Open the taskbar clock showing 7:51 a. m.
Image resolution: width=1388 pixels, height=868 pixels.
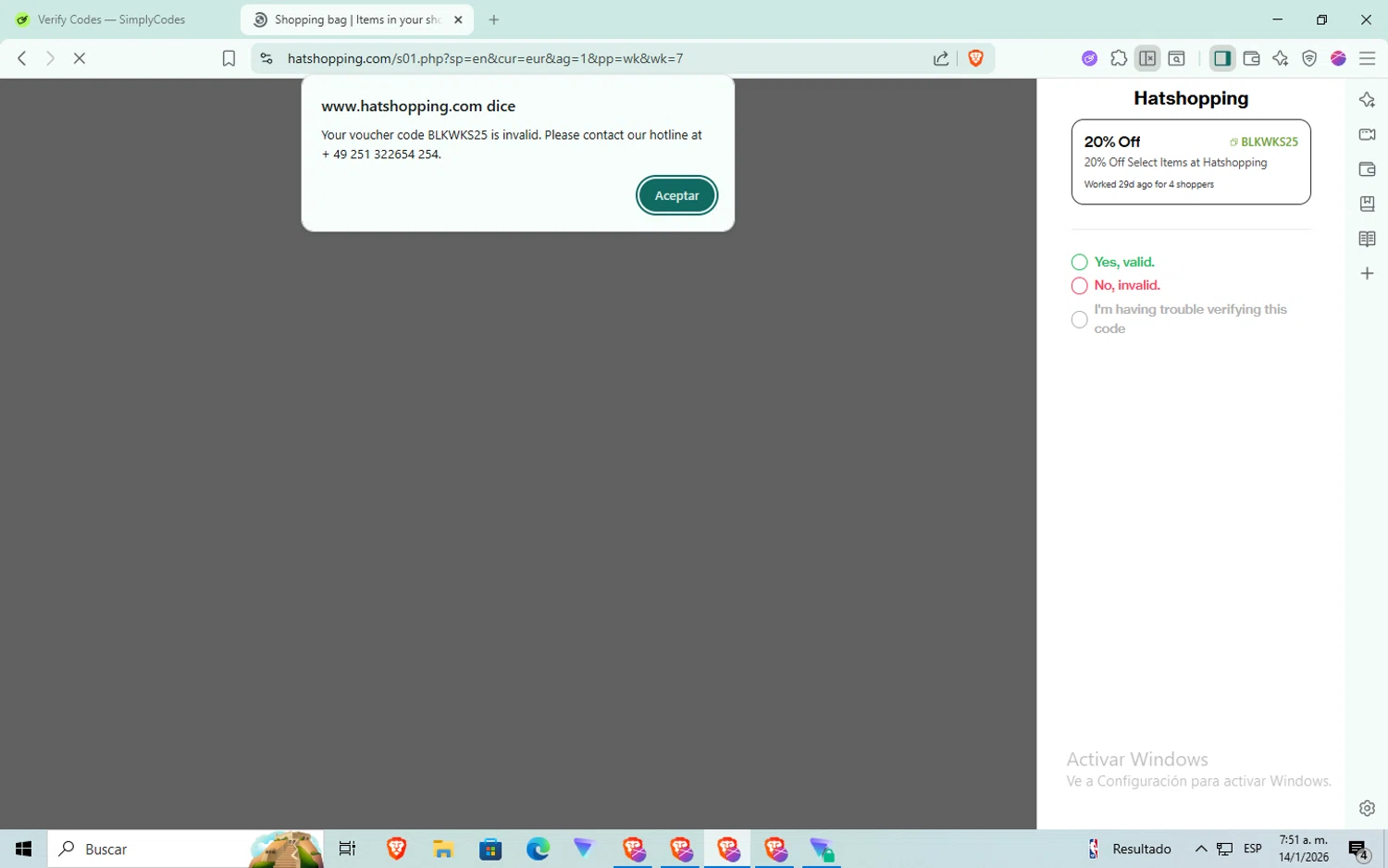pos(1303,849)
